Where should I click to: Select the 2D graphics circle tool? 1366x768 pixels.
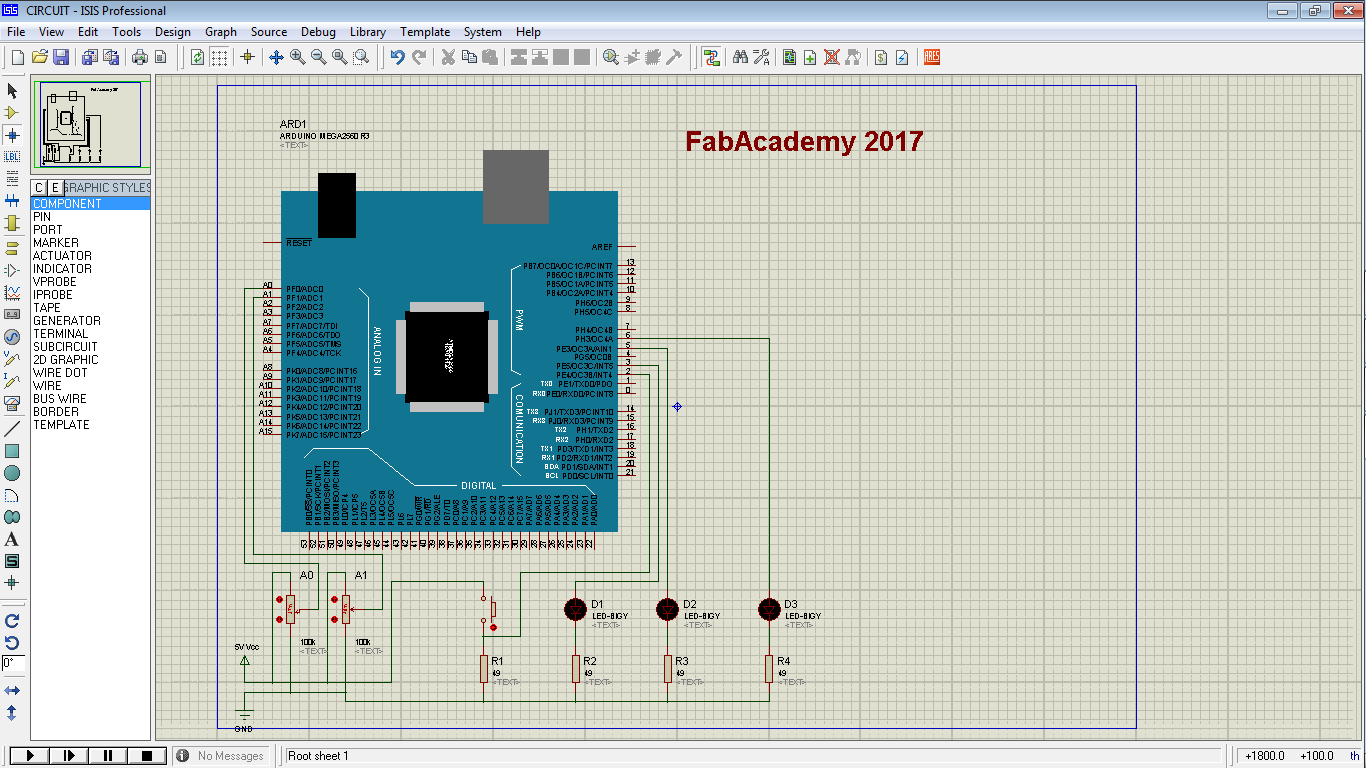12,473
